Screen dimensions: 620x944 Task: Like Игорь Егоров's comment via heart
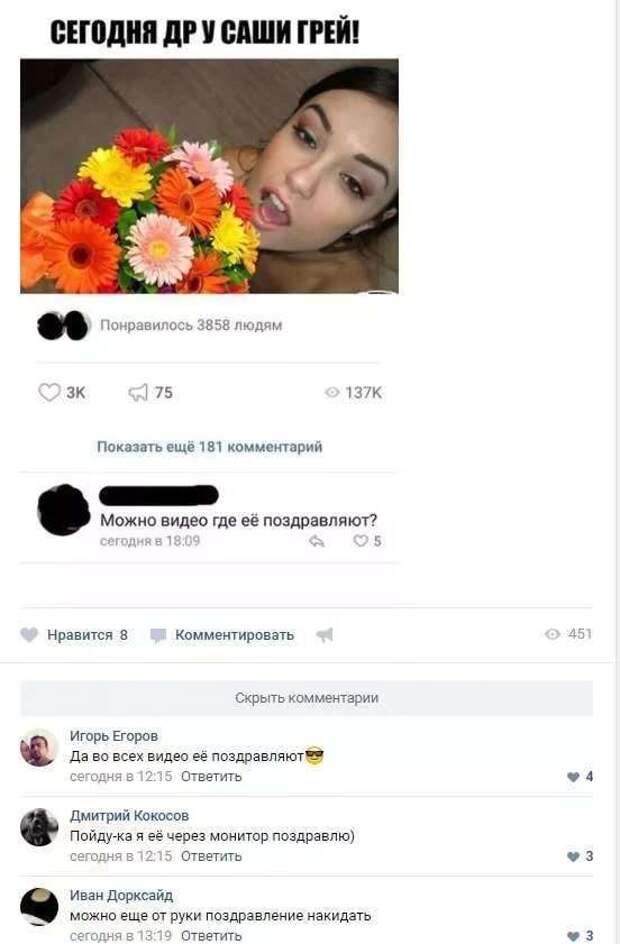point(573,777)
